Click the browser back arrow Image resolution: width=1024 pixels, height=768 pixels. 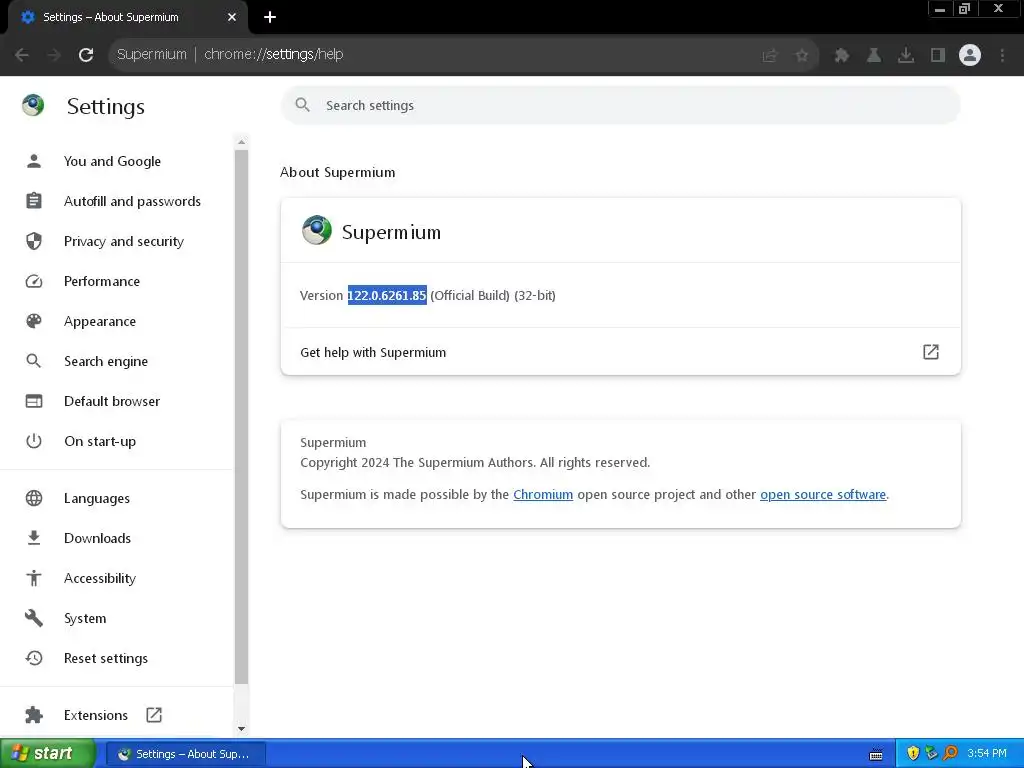(22, 55)
